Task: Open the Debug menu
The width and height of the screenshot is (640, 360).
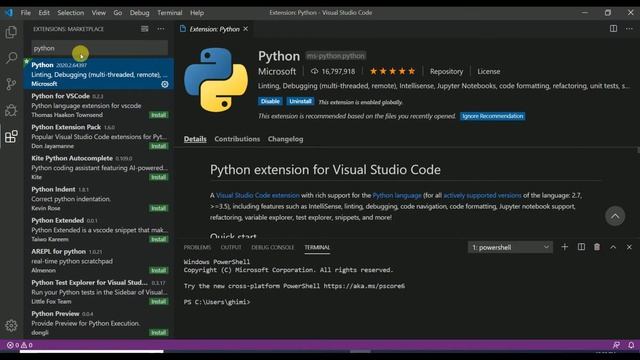Action: [x=140, y=13]
